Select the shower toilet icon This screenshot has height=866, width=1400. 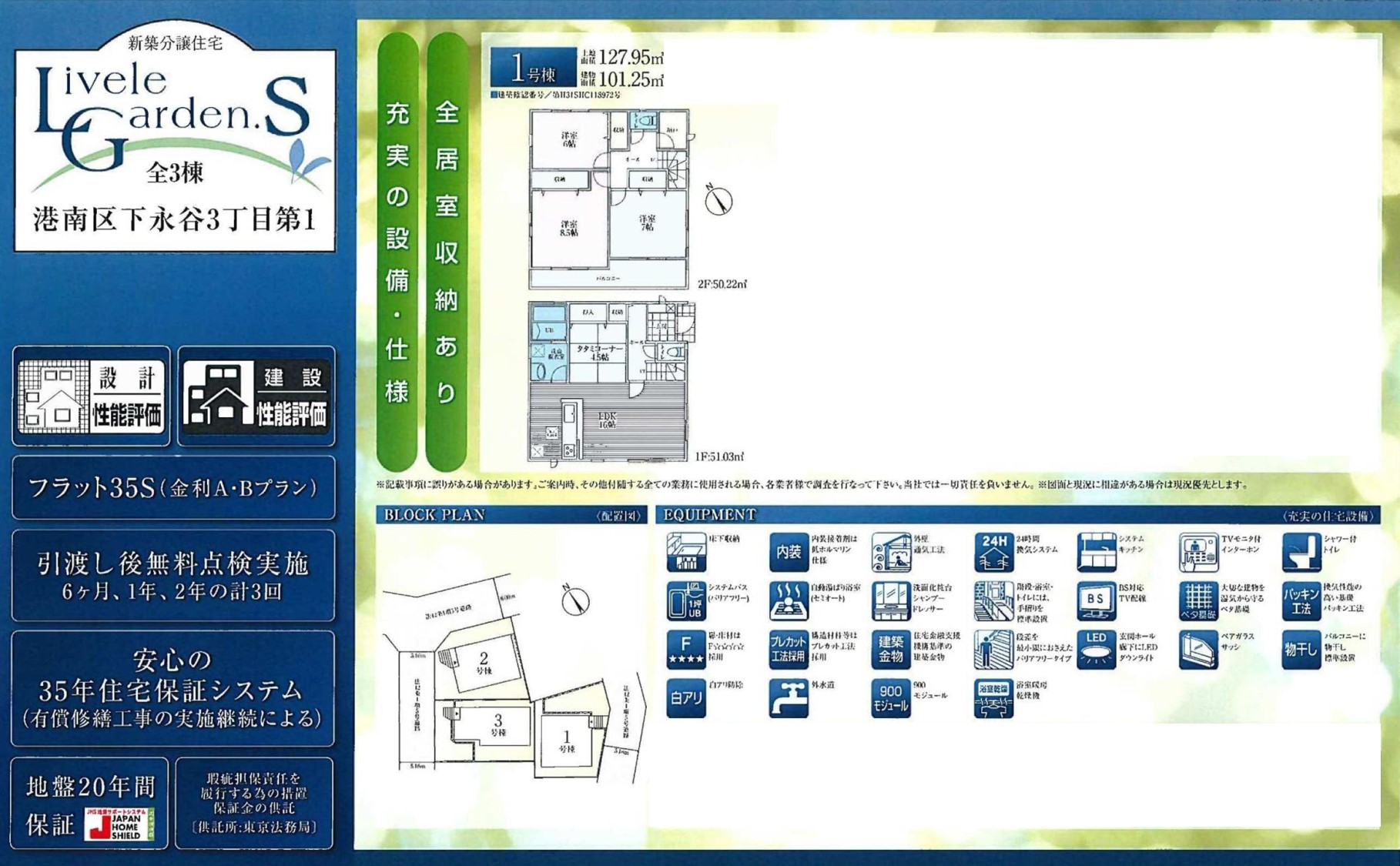[x=1301, y=551]
